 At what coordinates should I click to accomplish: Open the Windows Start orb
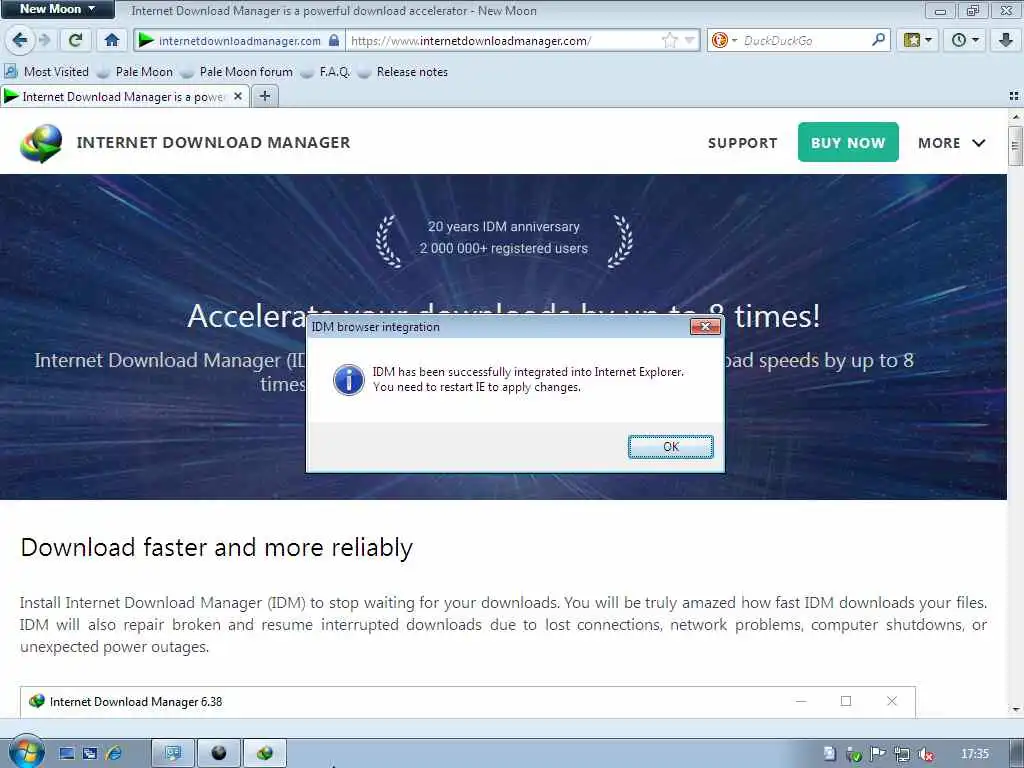click(26, 752)
